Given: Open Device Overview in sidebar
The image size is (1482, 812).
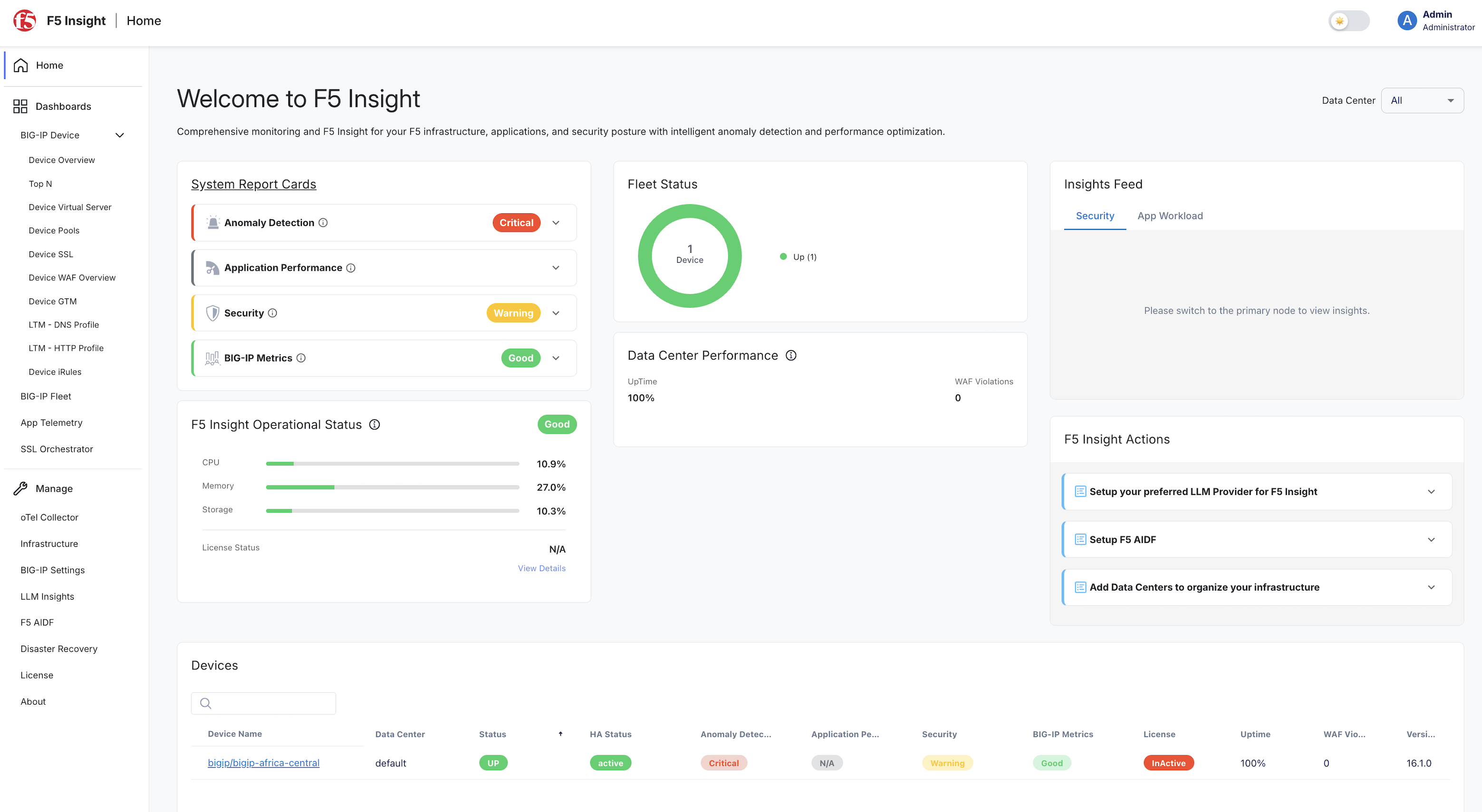Looking at the screenshot, I should [x=62, y=160].
